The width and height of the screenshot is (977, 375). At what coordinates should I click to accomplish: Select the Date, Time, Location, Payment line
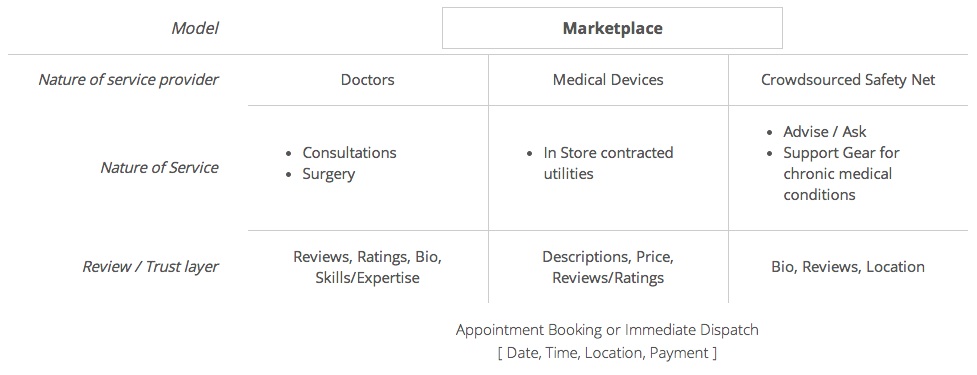(608, 353)
